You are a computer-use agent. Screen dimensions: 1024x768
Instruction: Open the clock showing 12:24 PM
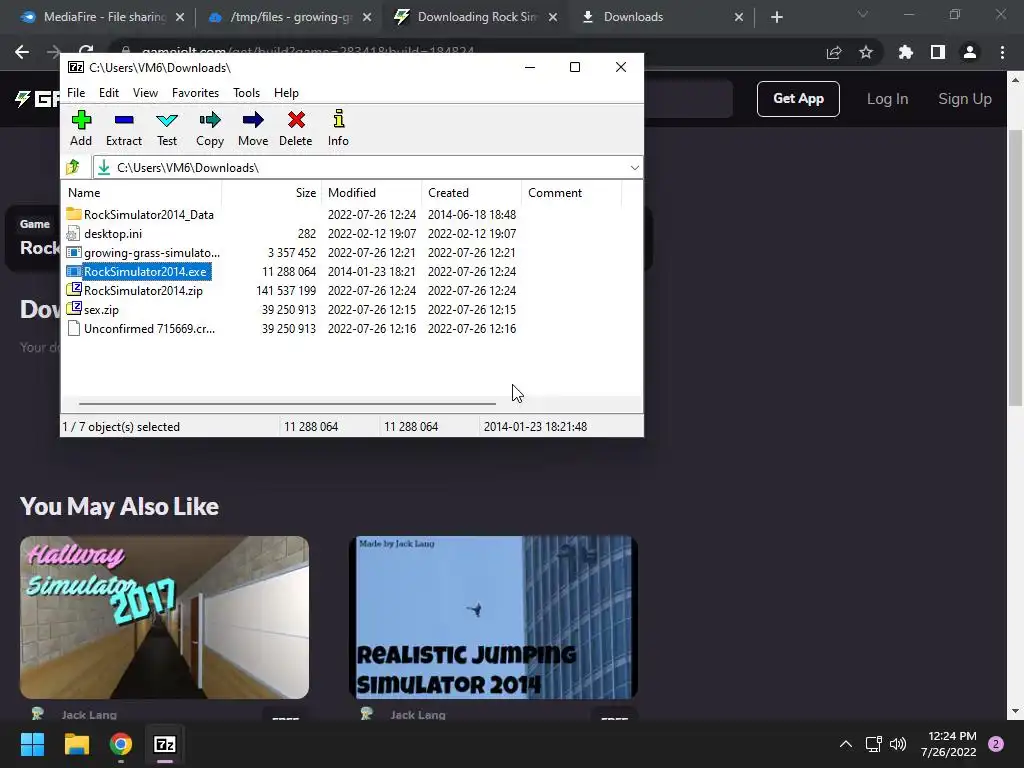[x=949, y=744]
